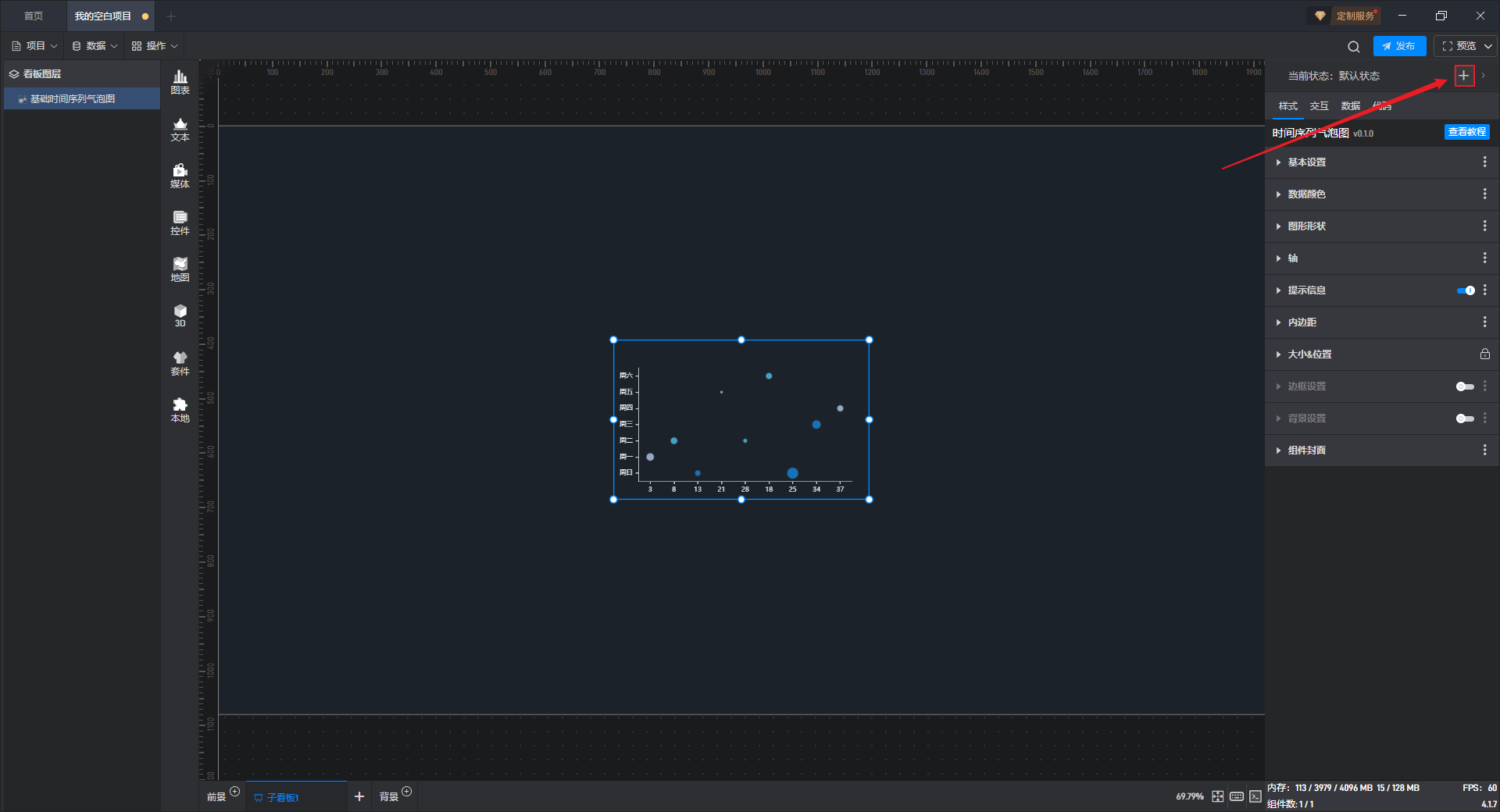This screenshot has height=812, width=1500.
Task: Click the keyboard shortcuts icon in status bar
Action: (1237, 796)
